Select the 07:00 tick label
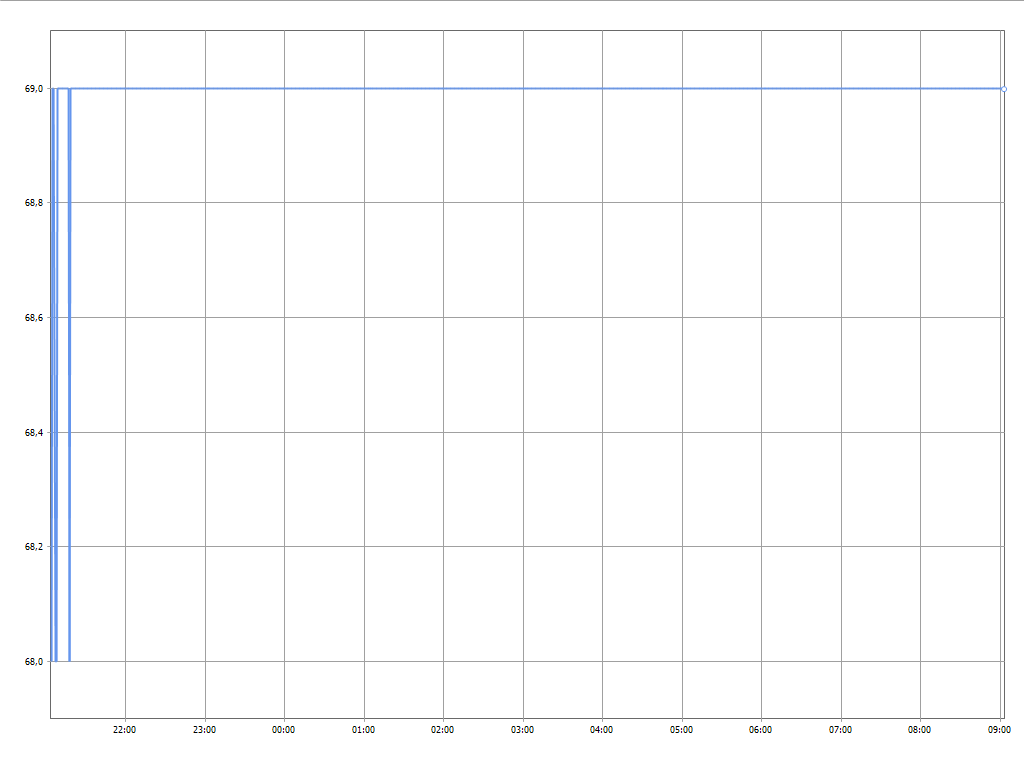This screenshot has height=768, width=1024. (x=841, y=730)
